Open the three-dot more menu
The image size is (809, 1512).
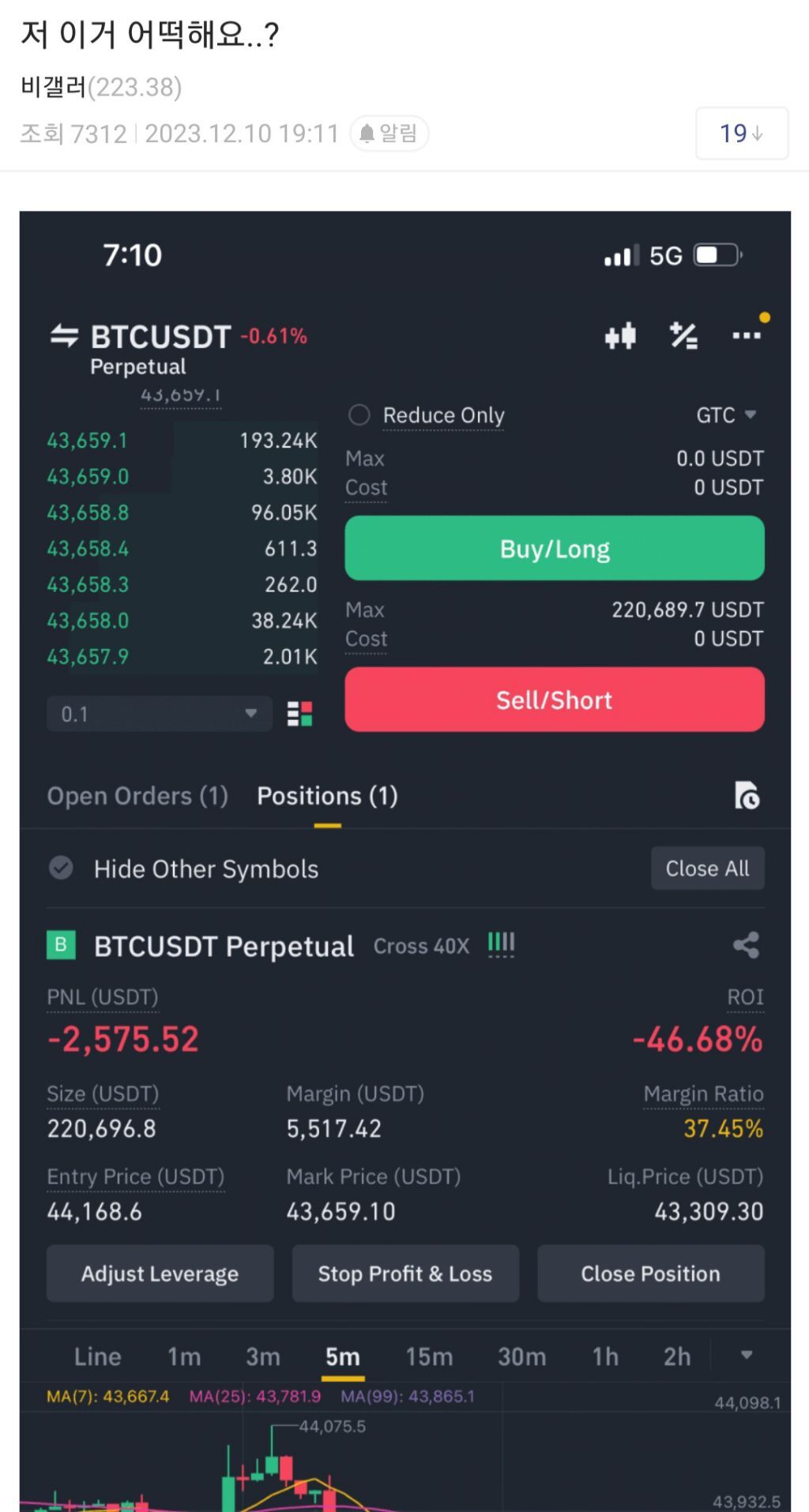[746, 336]
